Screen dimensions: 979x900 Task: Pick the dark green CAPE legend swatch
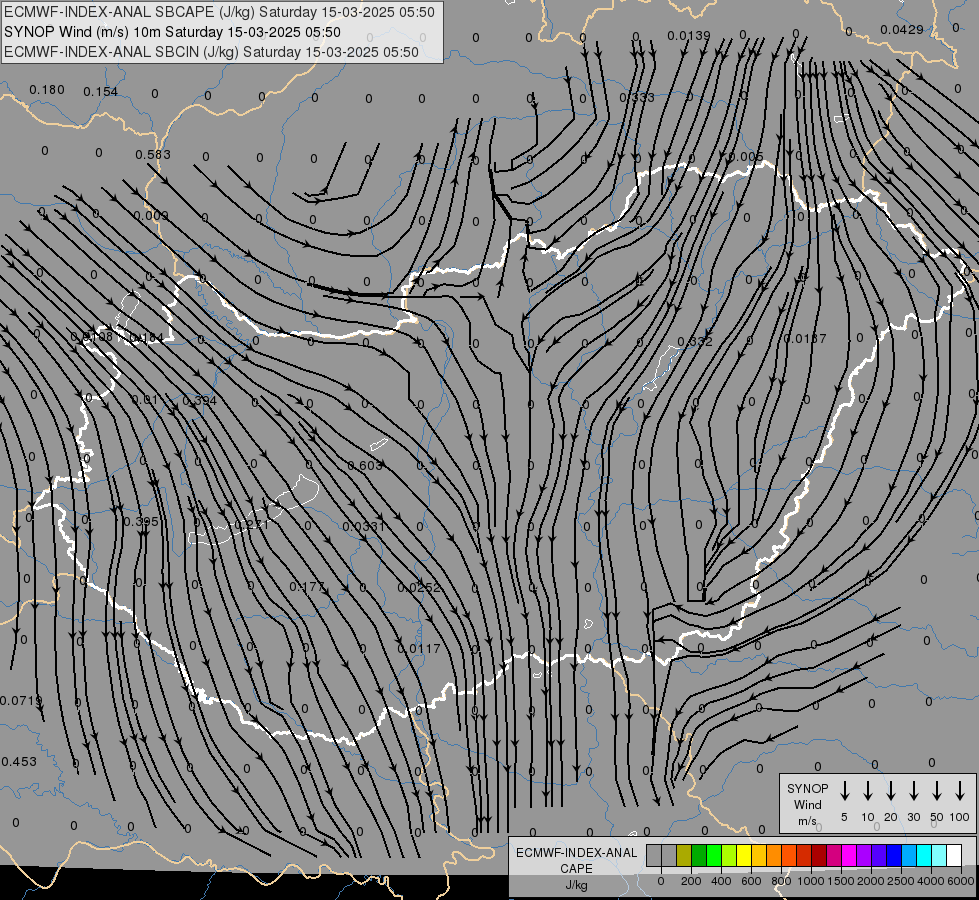[x=699, y=855]
